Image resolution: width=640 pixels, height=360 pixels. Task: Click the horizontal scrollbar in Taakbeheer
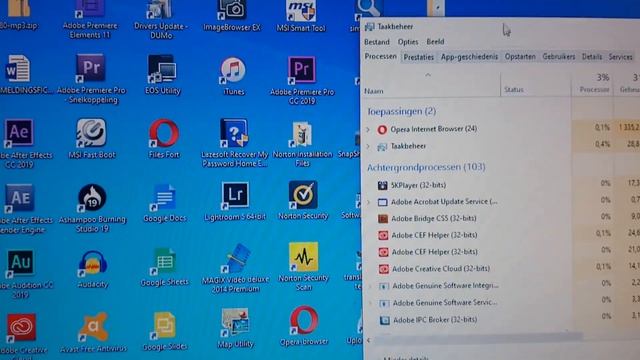tap(478, 338)
